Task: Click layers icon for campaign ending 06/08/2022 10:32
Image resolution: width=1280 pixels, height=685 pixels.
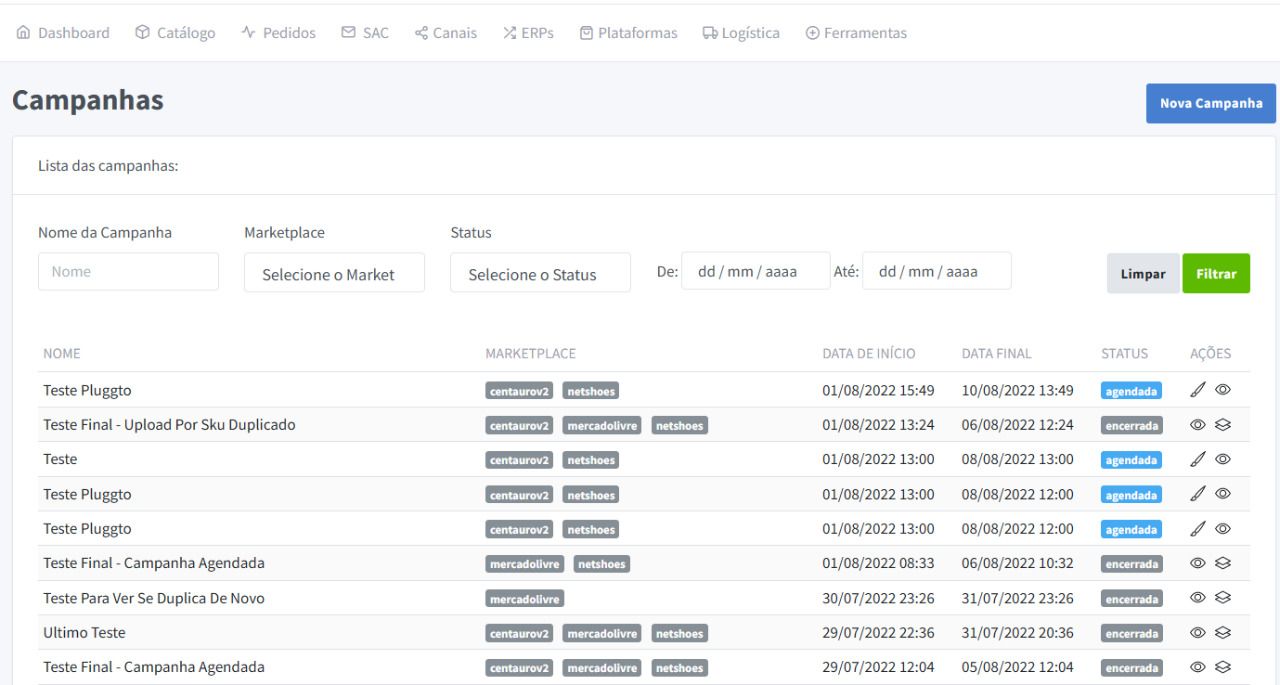Action: coord(1222,563)
